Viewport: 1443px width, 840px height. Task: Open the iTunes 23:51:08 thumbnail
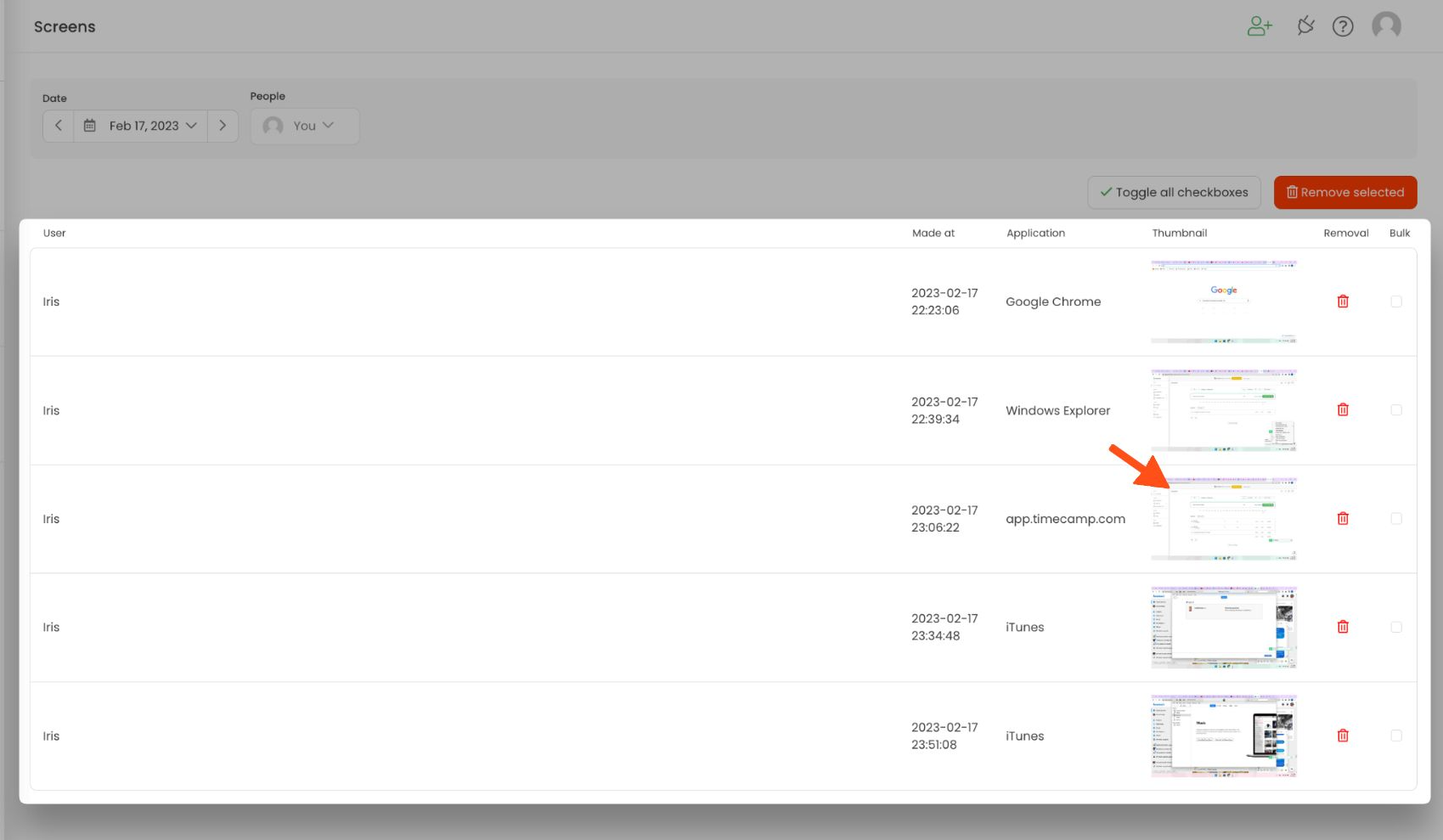[1224, 736]
